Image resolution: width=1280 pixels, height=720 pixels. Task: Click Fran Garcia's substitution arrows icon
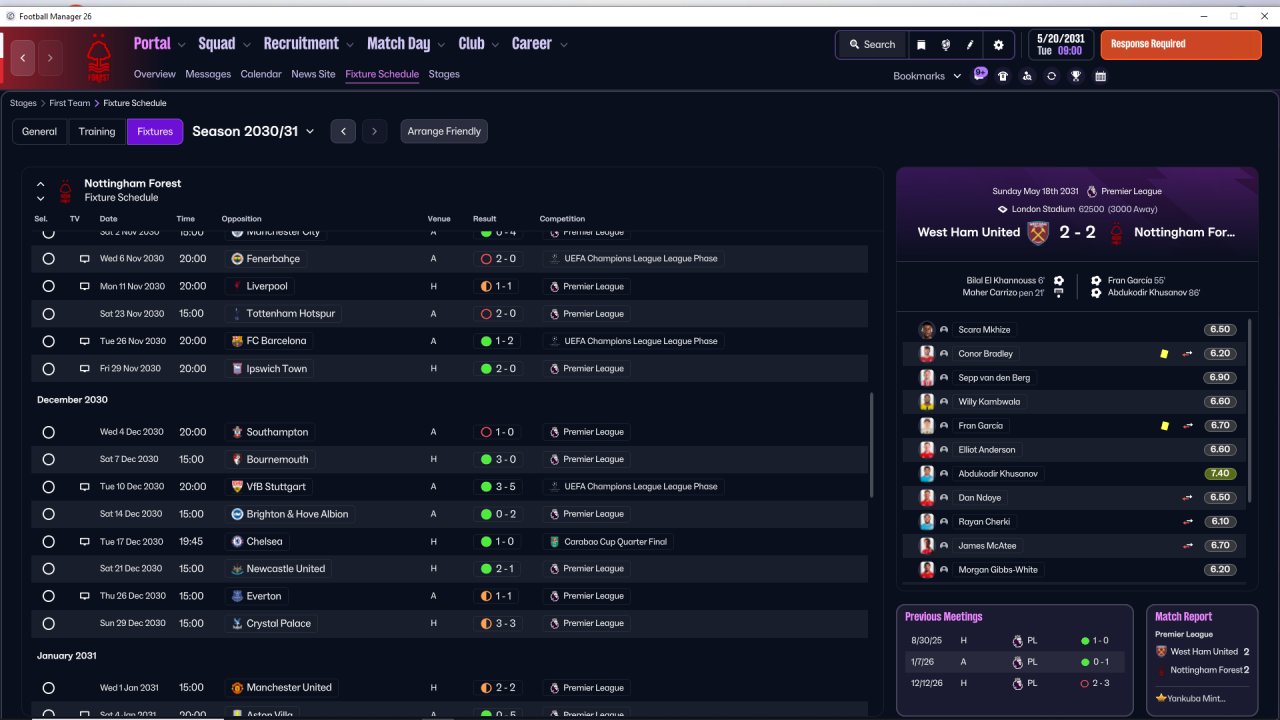tap(1188, 426)
